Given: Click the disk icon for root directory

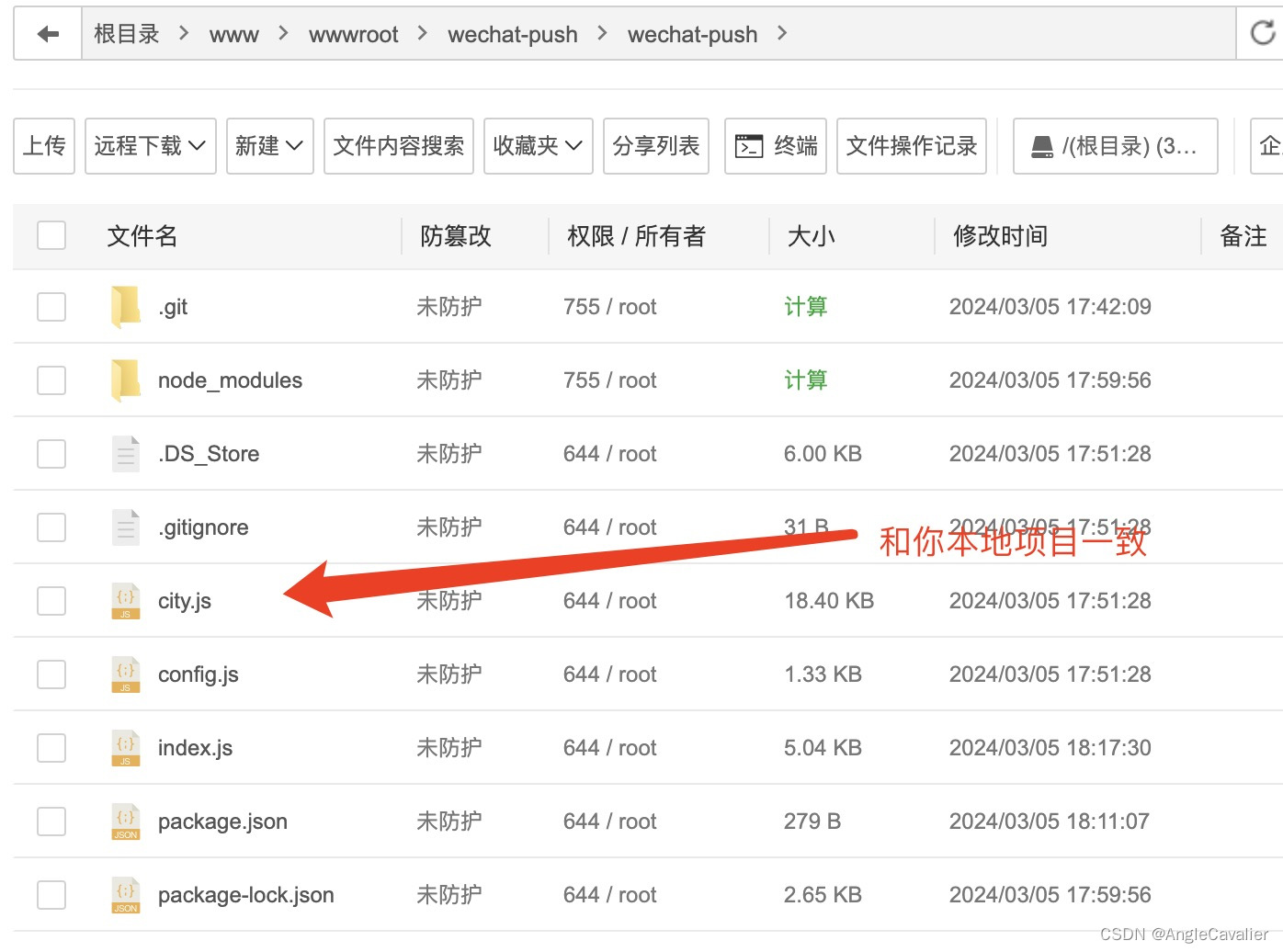Looking at the screenshot, I should pyautogui.click(x=1042, y=146).
